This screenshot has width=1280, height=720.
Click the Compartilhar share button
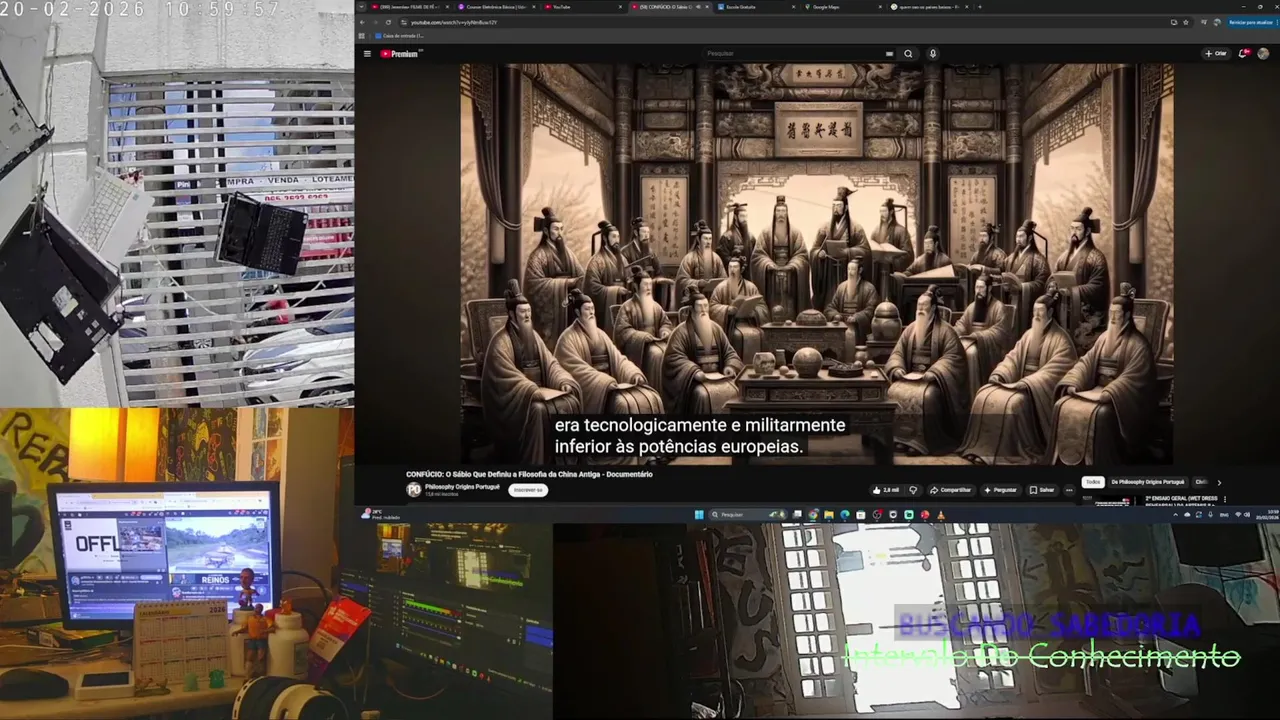[x=951, y=490]
